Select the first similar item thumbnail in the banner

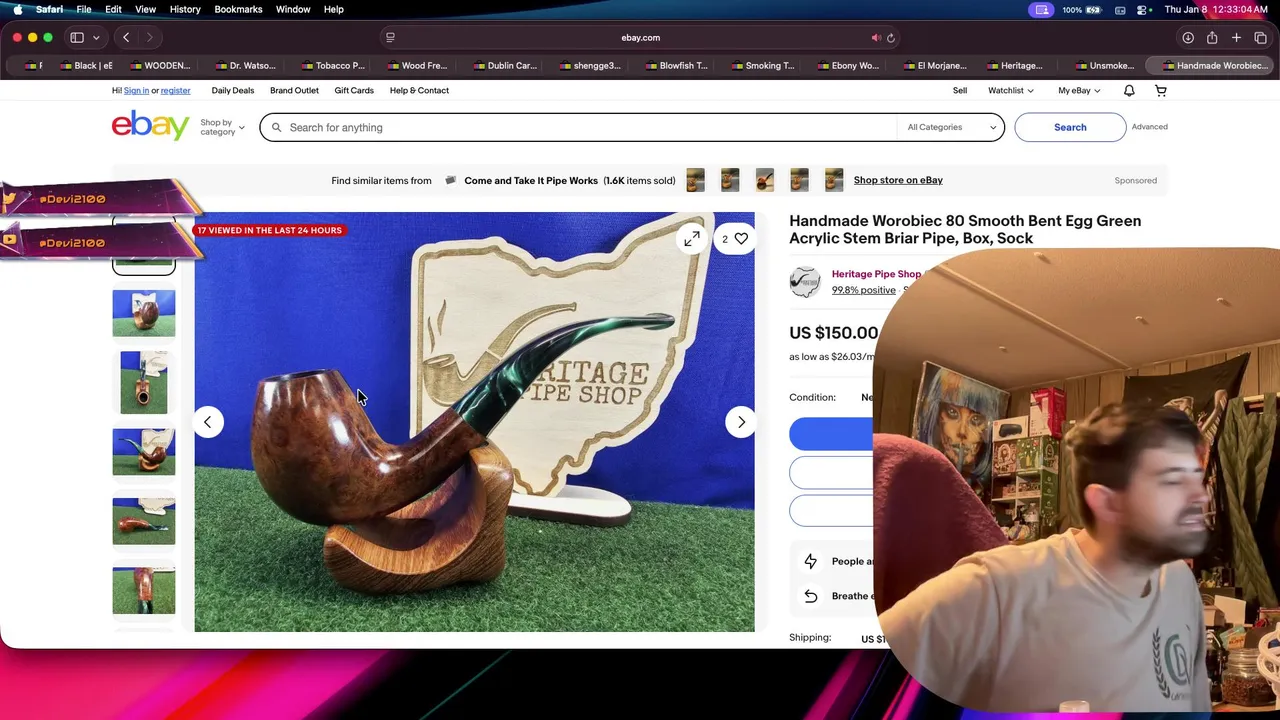(695, 180)
